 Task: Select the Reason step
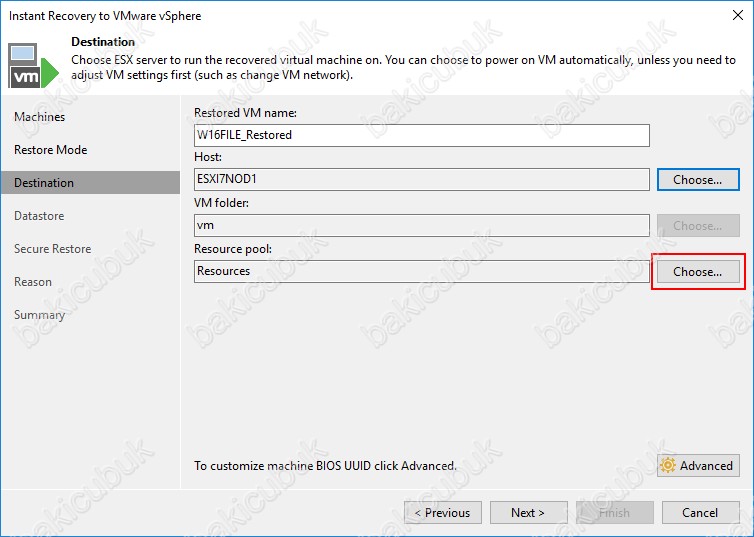pyautogui.click(x=33, y=282)
